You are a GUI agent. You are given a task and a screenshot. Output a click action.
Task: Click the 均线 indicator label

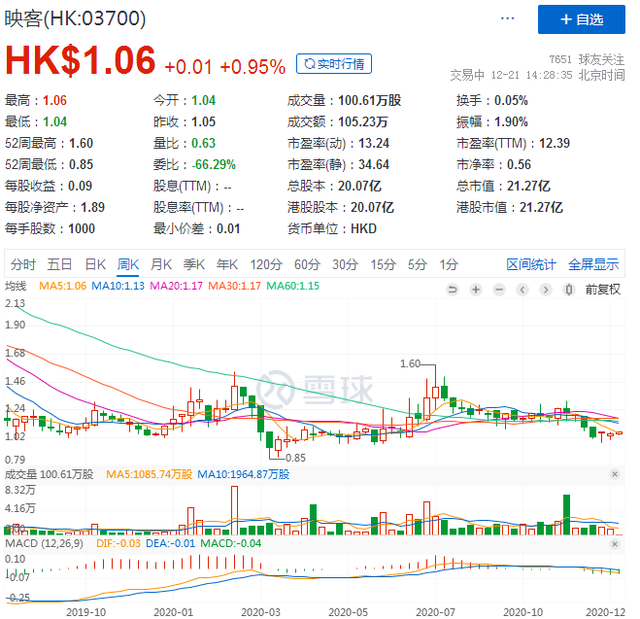16,286
